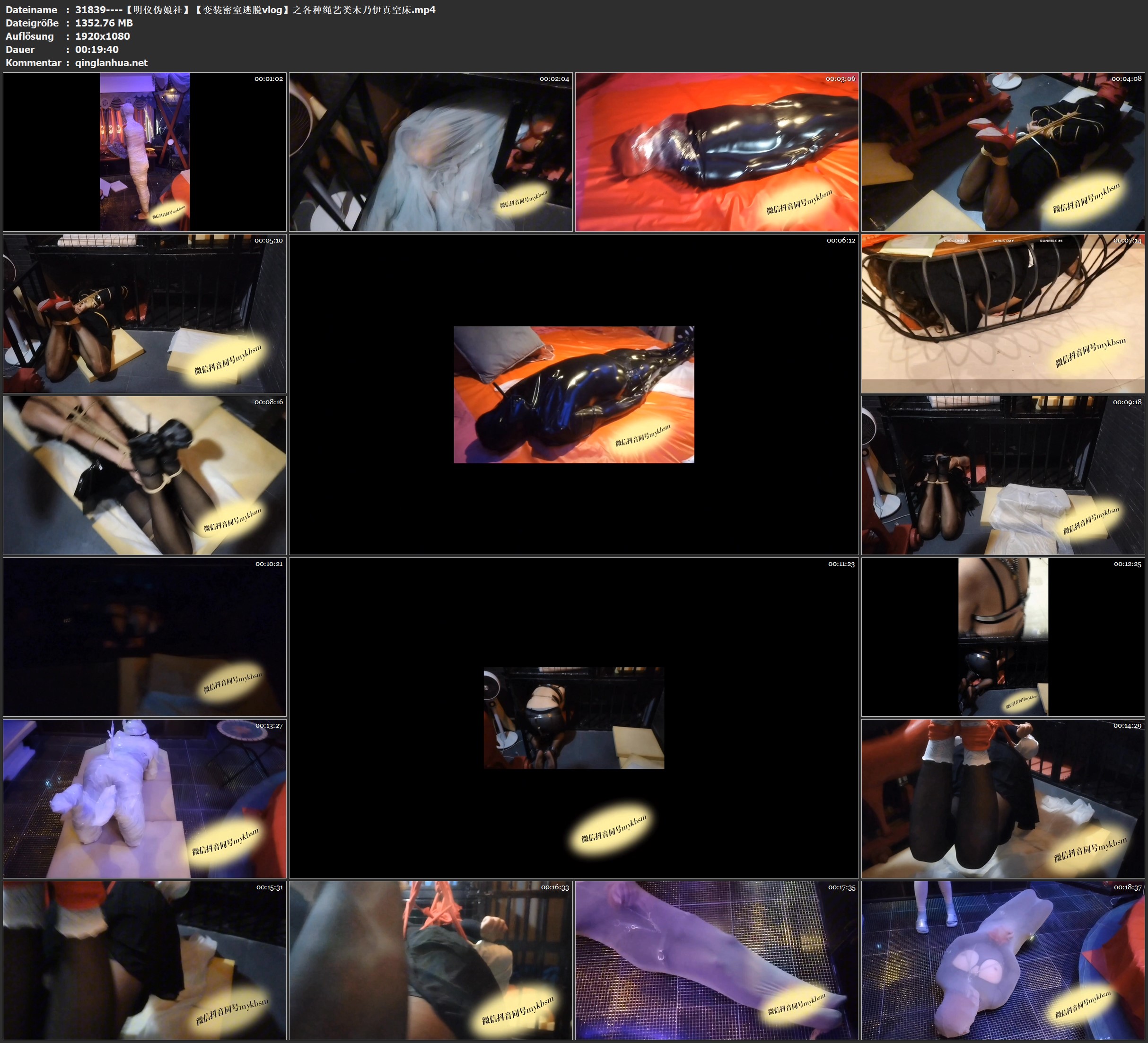This screenshot has height=1043, width=1148.
Task: Select the last frame at 00:18:37
Action: [x=1002, y=960]
